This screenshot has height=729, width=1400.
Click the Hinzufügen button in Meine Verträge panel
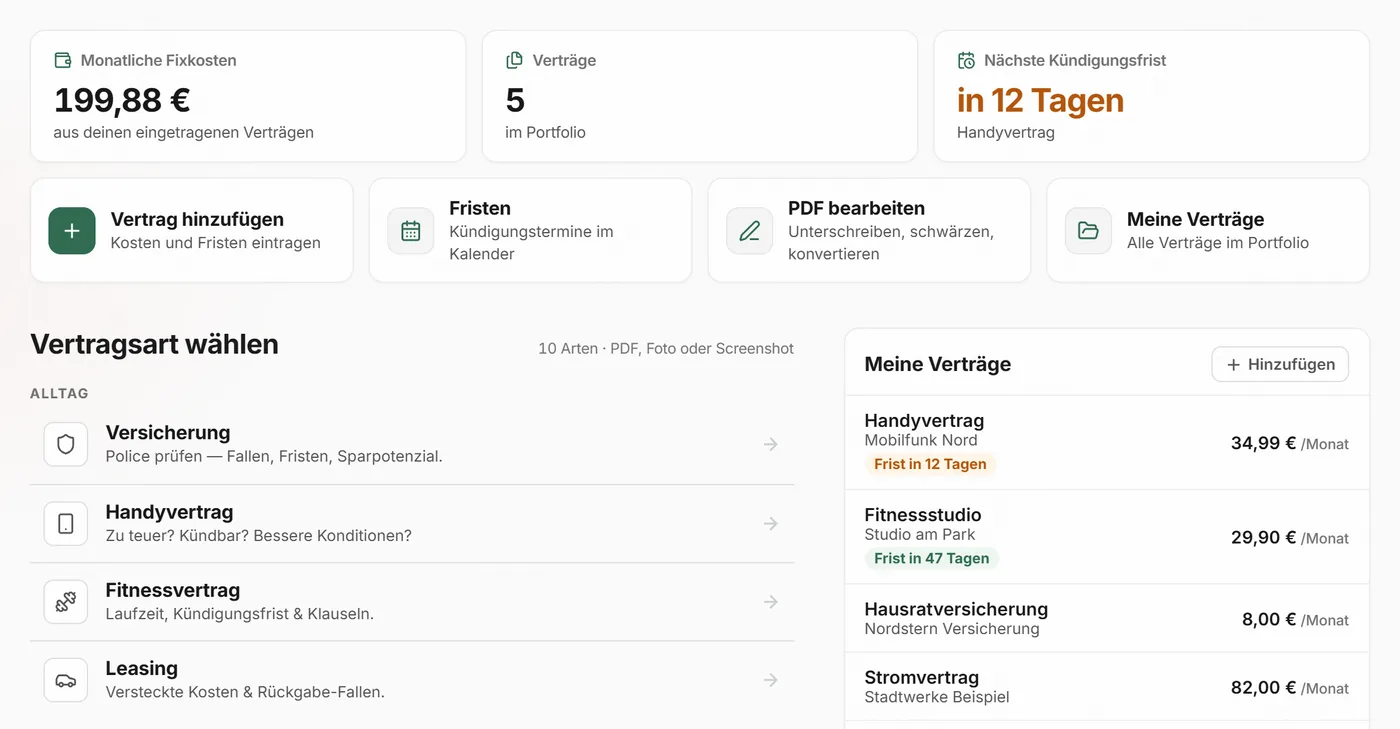1280,364
